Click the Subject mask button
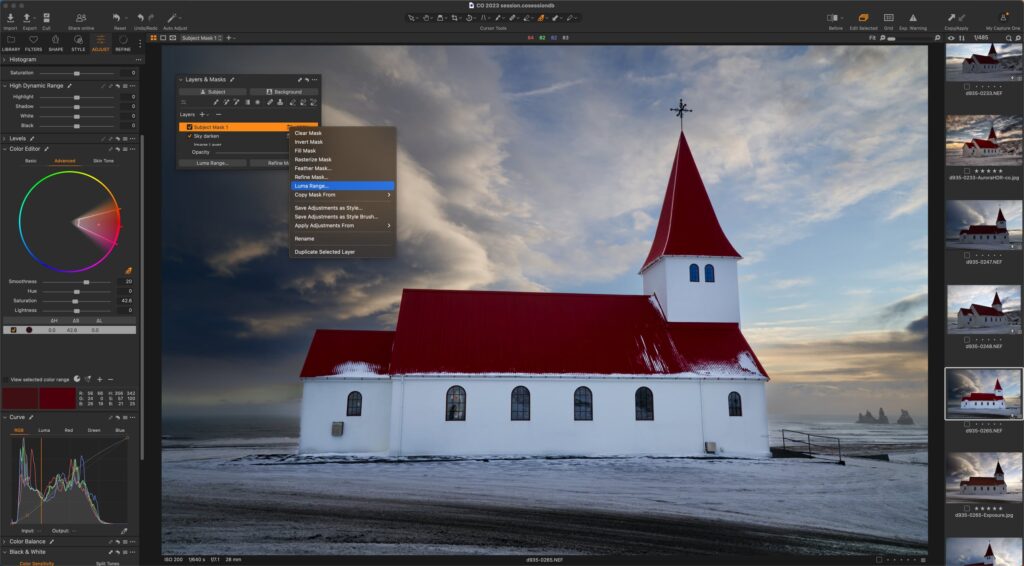The image size is (1024, 566). click(x=213, y=92)
